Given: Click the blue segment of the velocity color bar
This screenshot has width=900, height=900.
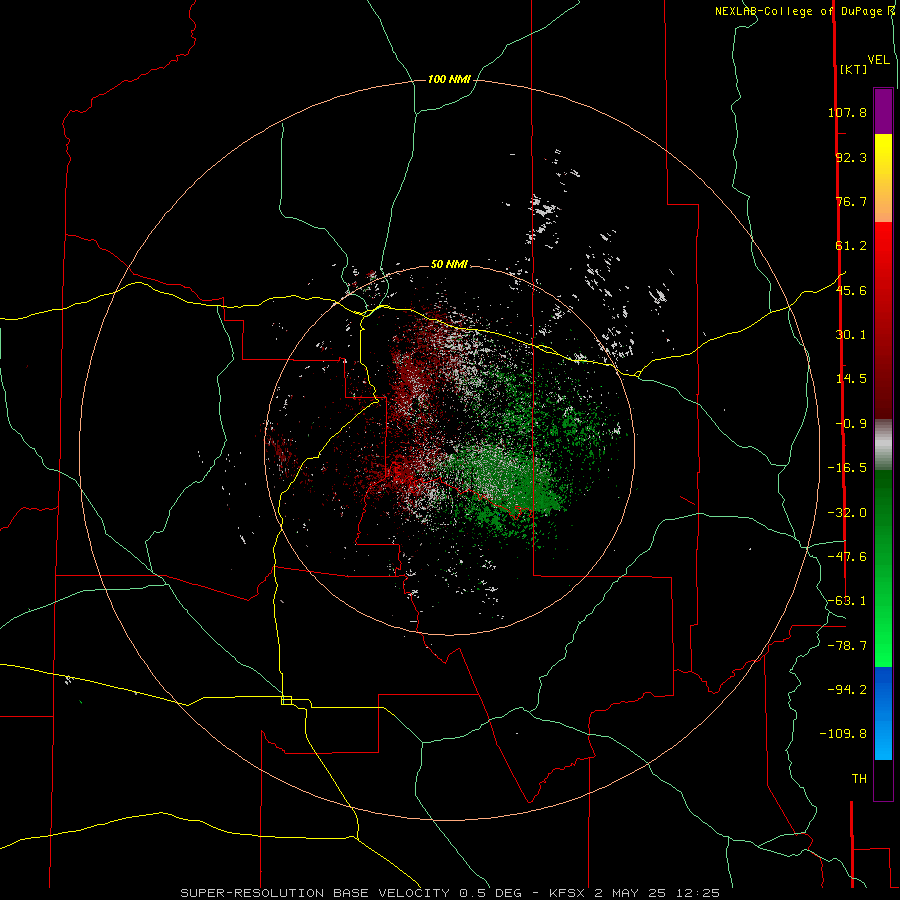Looking at the screenshot, I should 883,713.
